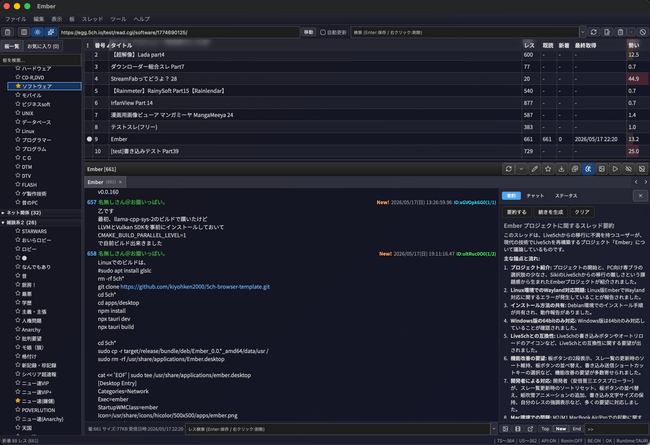Open the スレッド menu
Screen dimensions: 650x445
point(92,19)
